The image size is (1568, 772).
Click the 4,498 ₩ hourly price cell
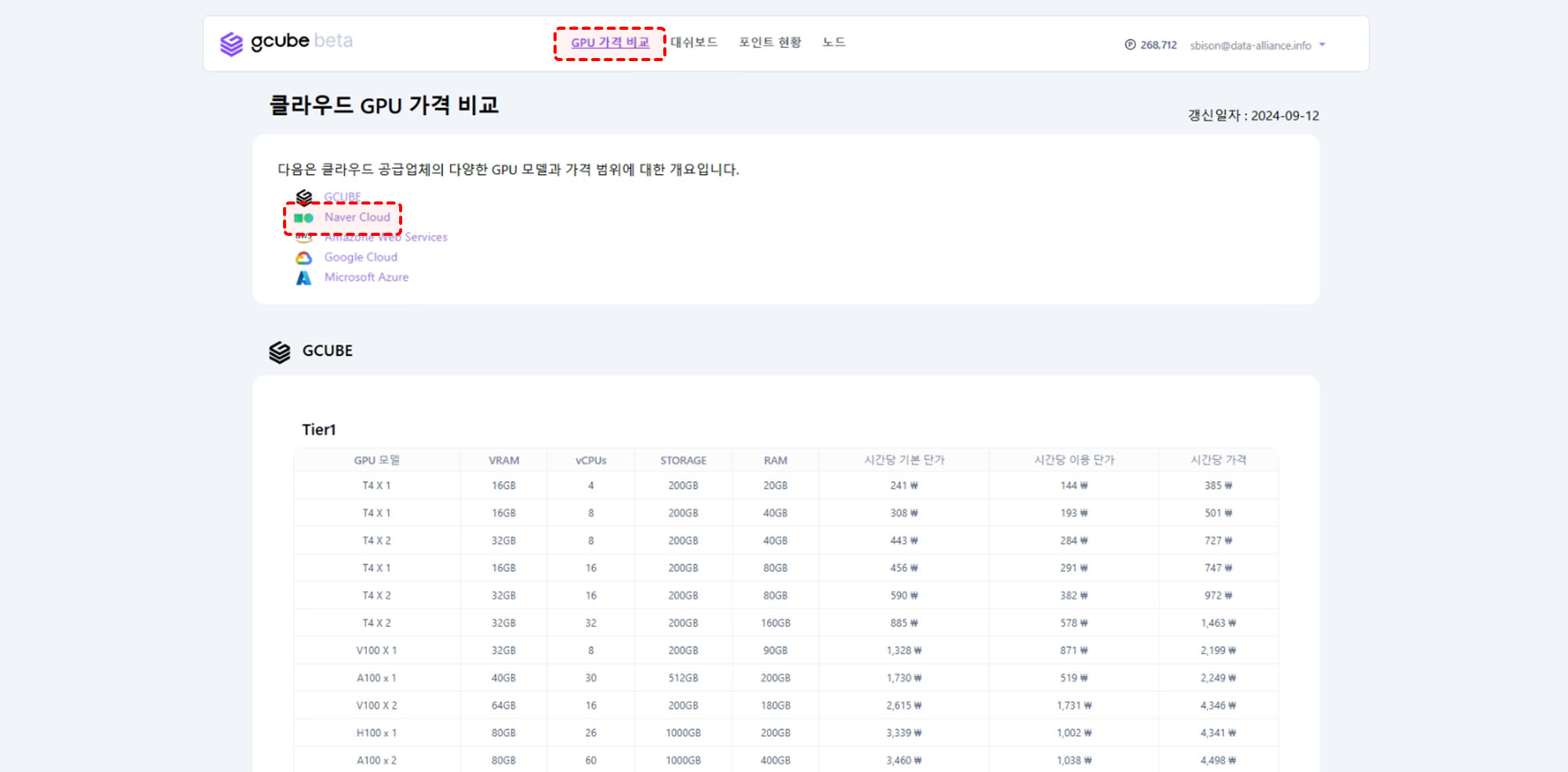[1218, 760]
